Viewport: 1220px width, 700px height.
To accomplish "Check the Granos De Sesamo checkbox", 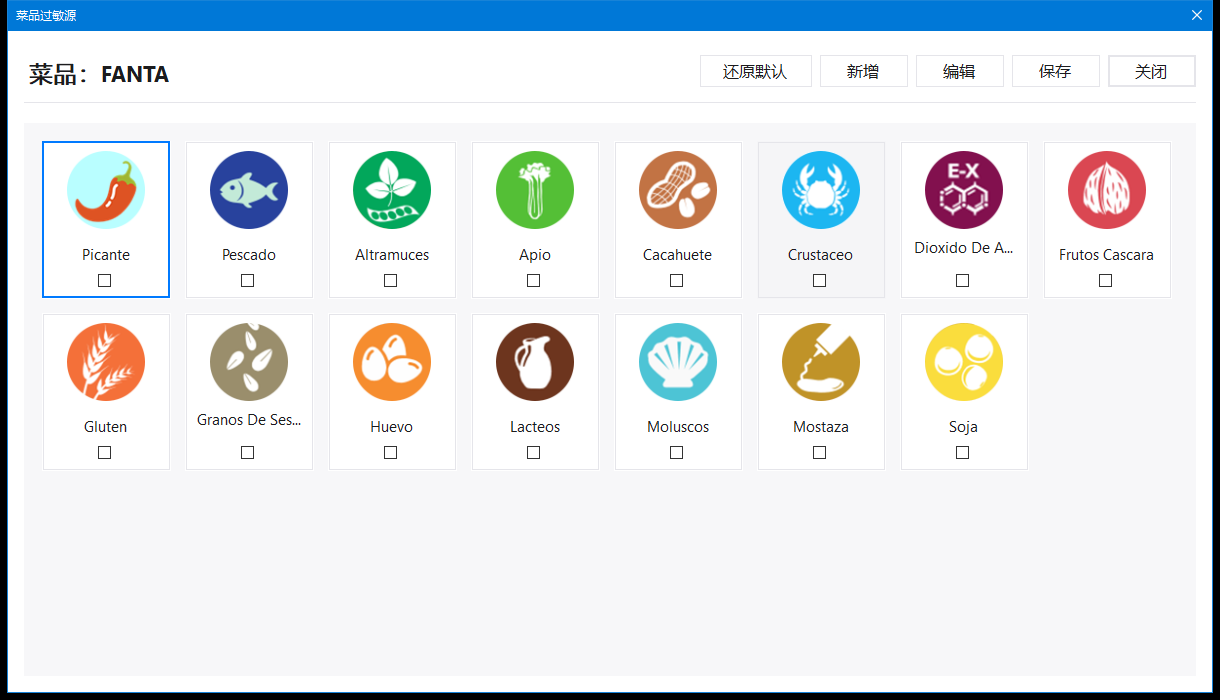I will [x=248, y=453].
